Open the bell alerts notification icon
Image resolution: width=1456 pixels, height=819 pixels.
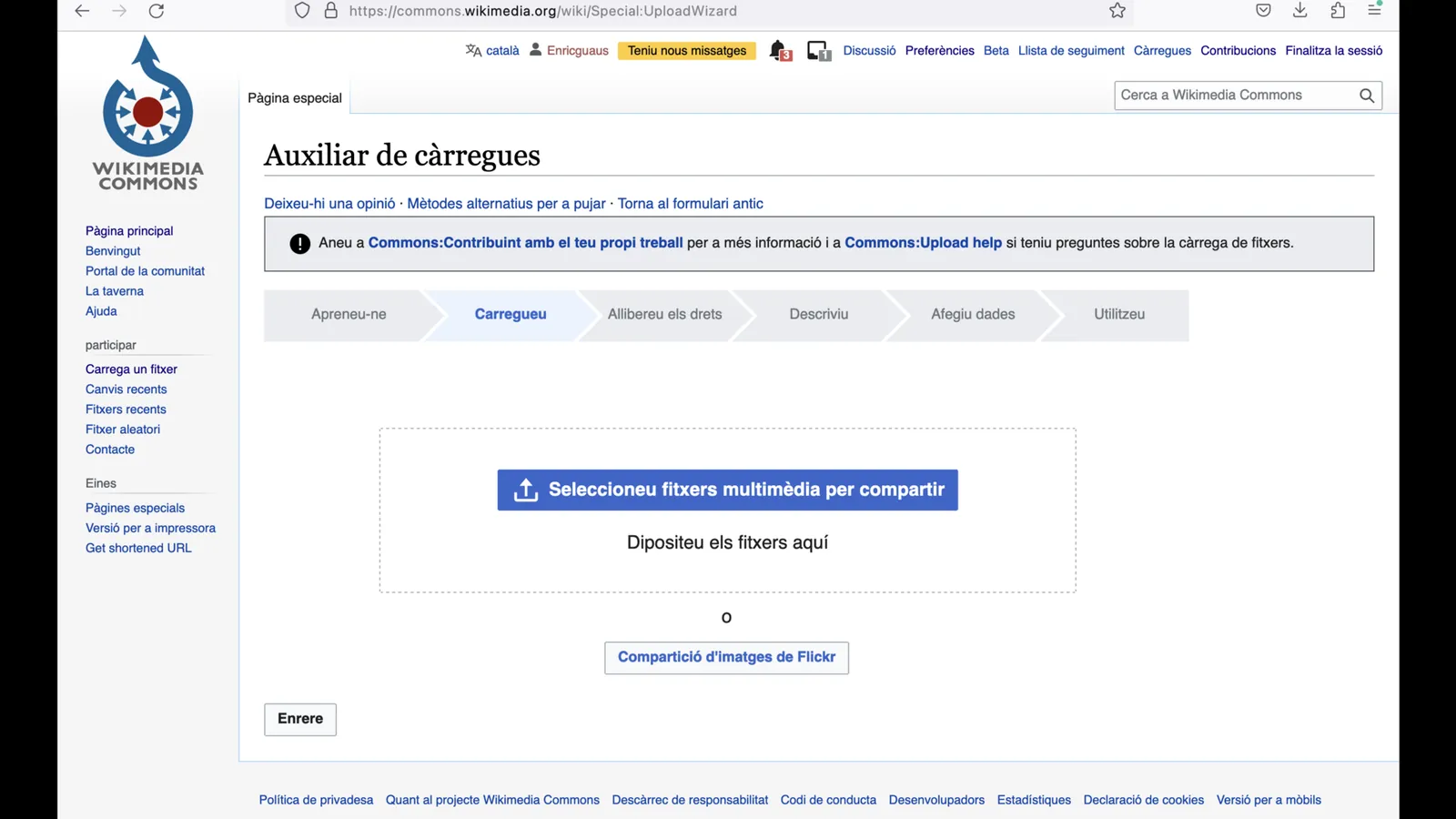point(780,51)
